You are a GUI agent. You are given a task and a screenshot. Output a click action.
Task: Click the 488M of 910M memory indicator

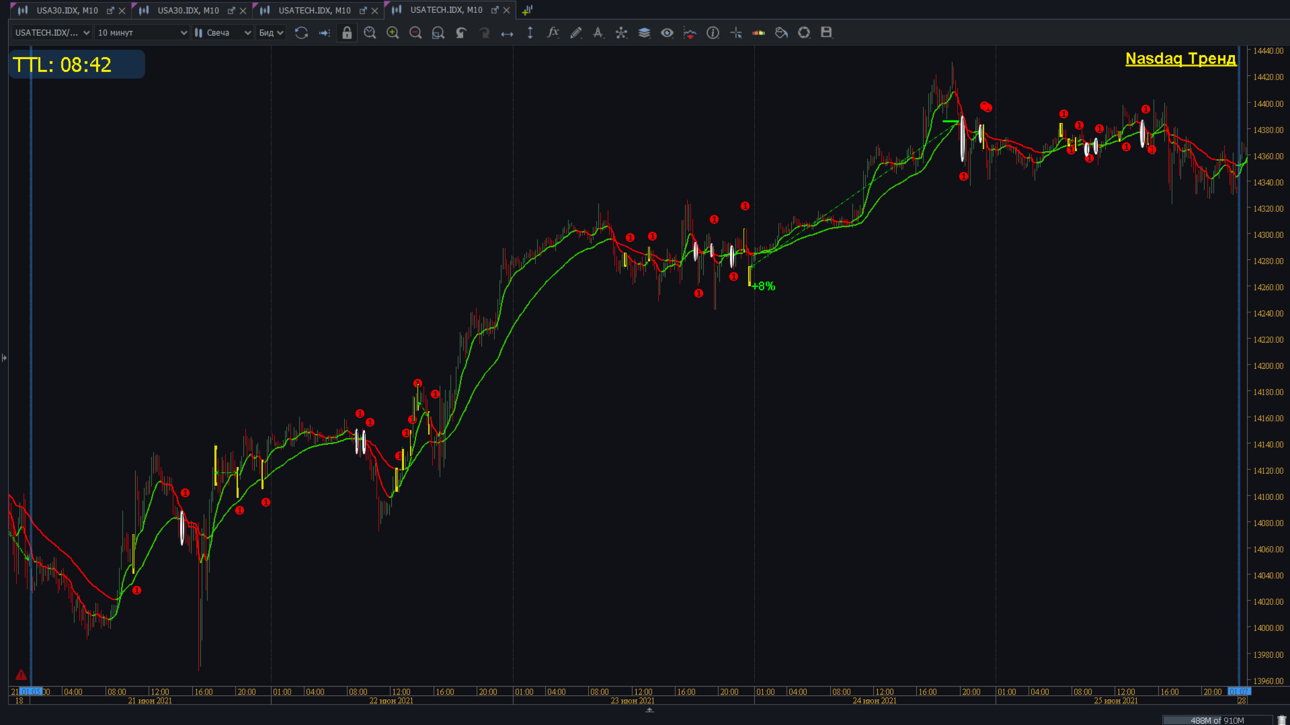(x=1217, y=720)
